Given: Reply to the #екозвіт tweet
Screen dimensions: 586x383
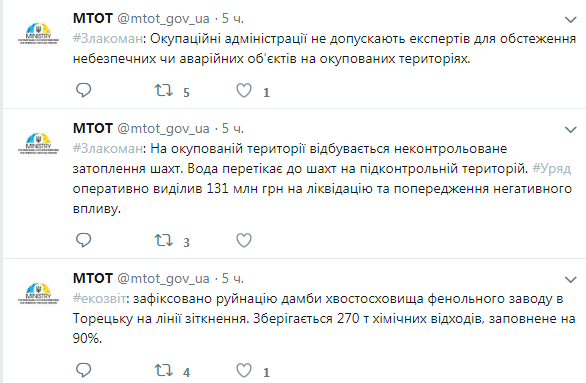Looking at the screenshot, I should click(x=83, y=370).
